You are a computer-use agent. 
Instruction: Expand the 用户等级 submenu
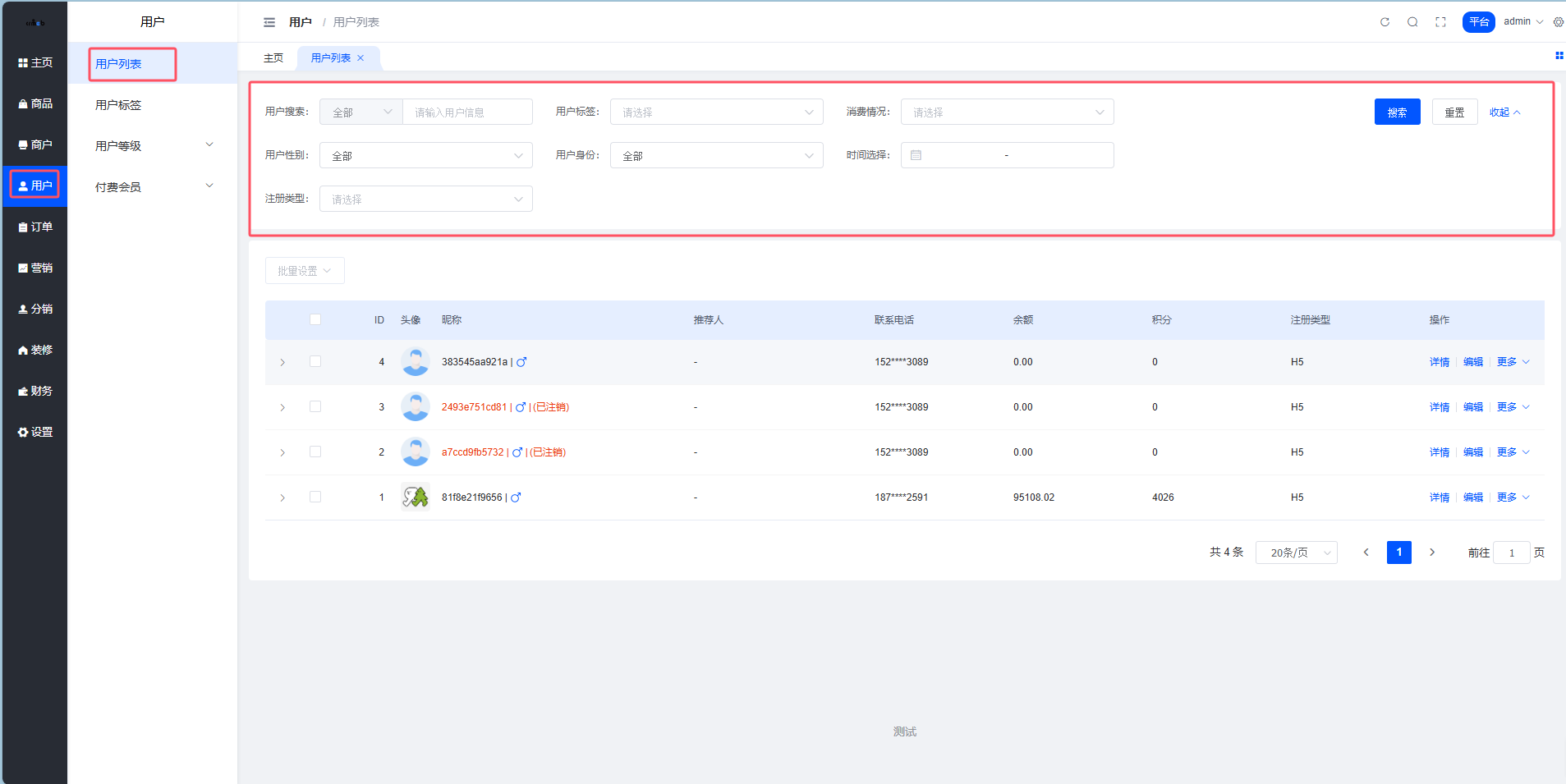pos(153,145)
